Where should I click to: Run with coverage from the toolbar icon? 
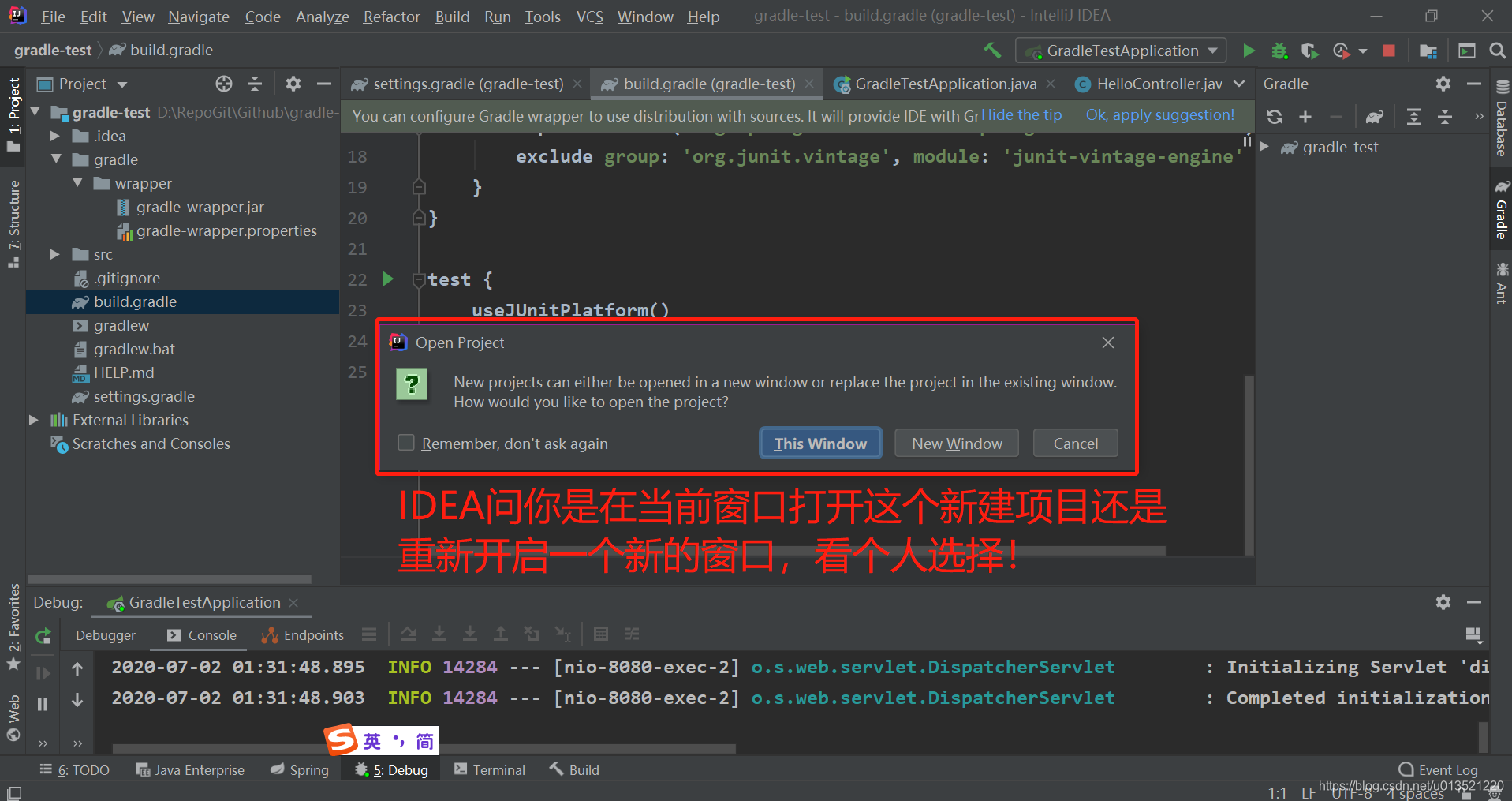1309,51
